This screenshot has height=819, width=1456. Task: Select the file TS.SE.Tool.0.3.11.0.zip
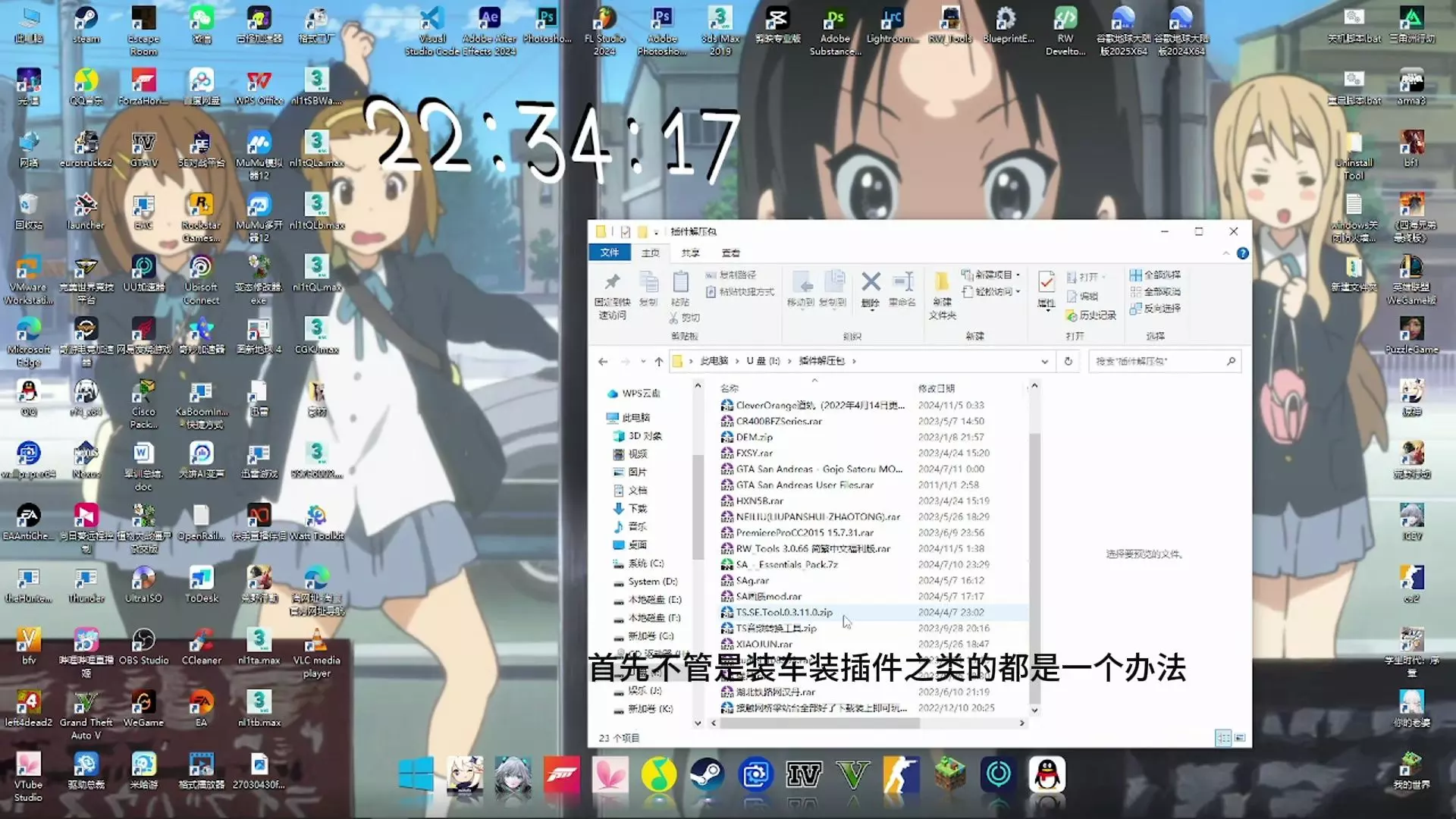pyautogui.click(x=784, y=612)
